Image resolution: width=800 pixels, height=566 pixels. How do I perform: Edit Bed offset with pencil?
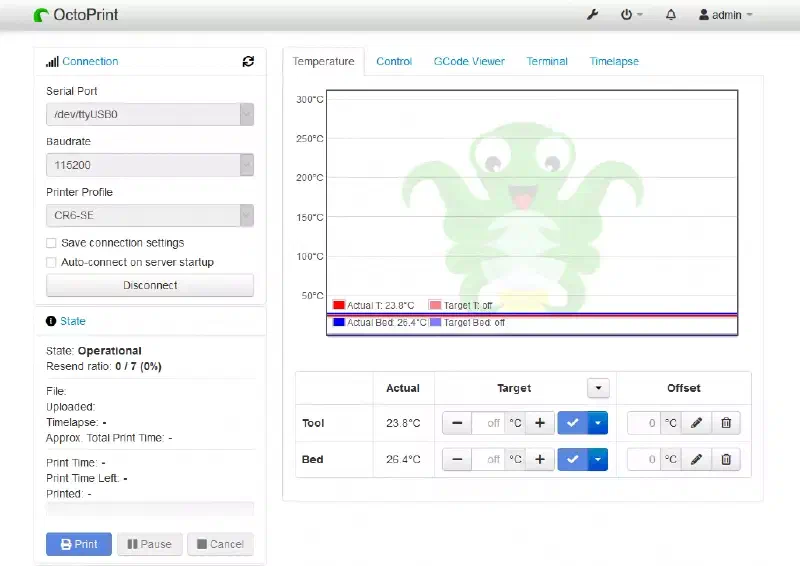(x=696, y=459)
